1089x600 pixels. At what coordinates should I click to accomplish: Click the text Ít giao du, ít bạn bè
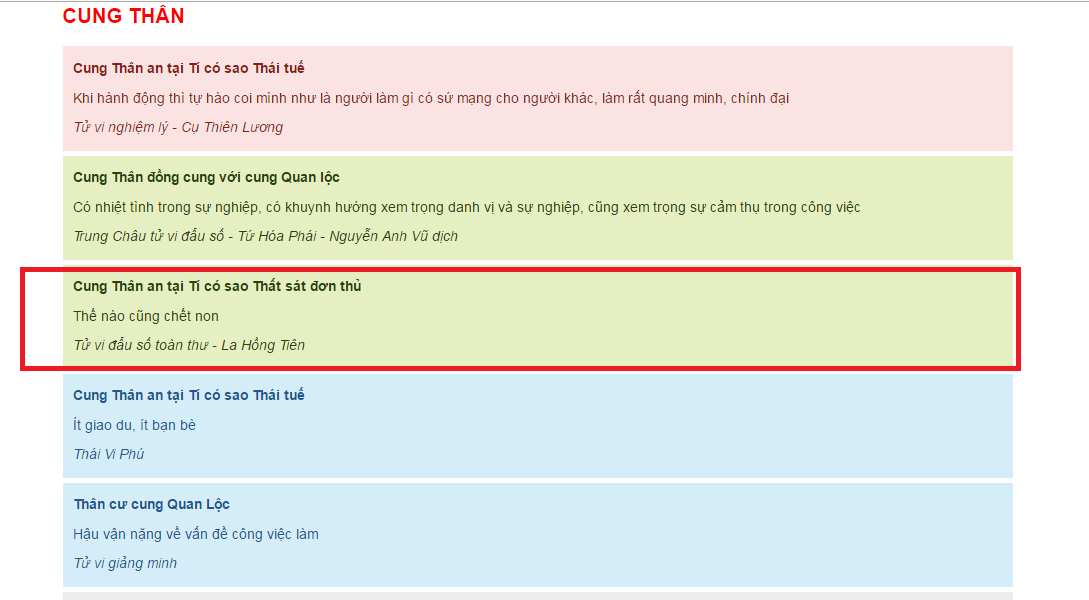click(x=134, y=425)
